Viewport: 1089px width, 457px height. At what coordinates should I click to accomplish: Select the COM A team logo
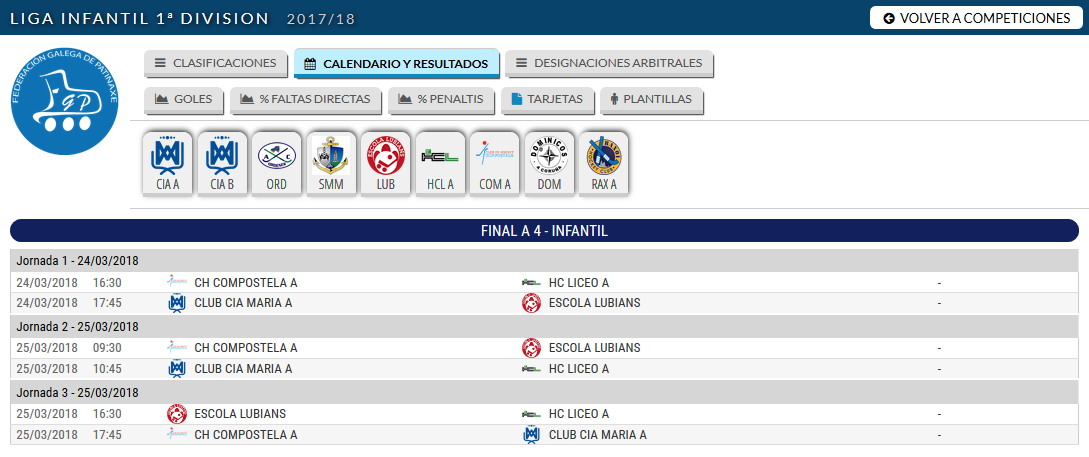[494, 164]
